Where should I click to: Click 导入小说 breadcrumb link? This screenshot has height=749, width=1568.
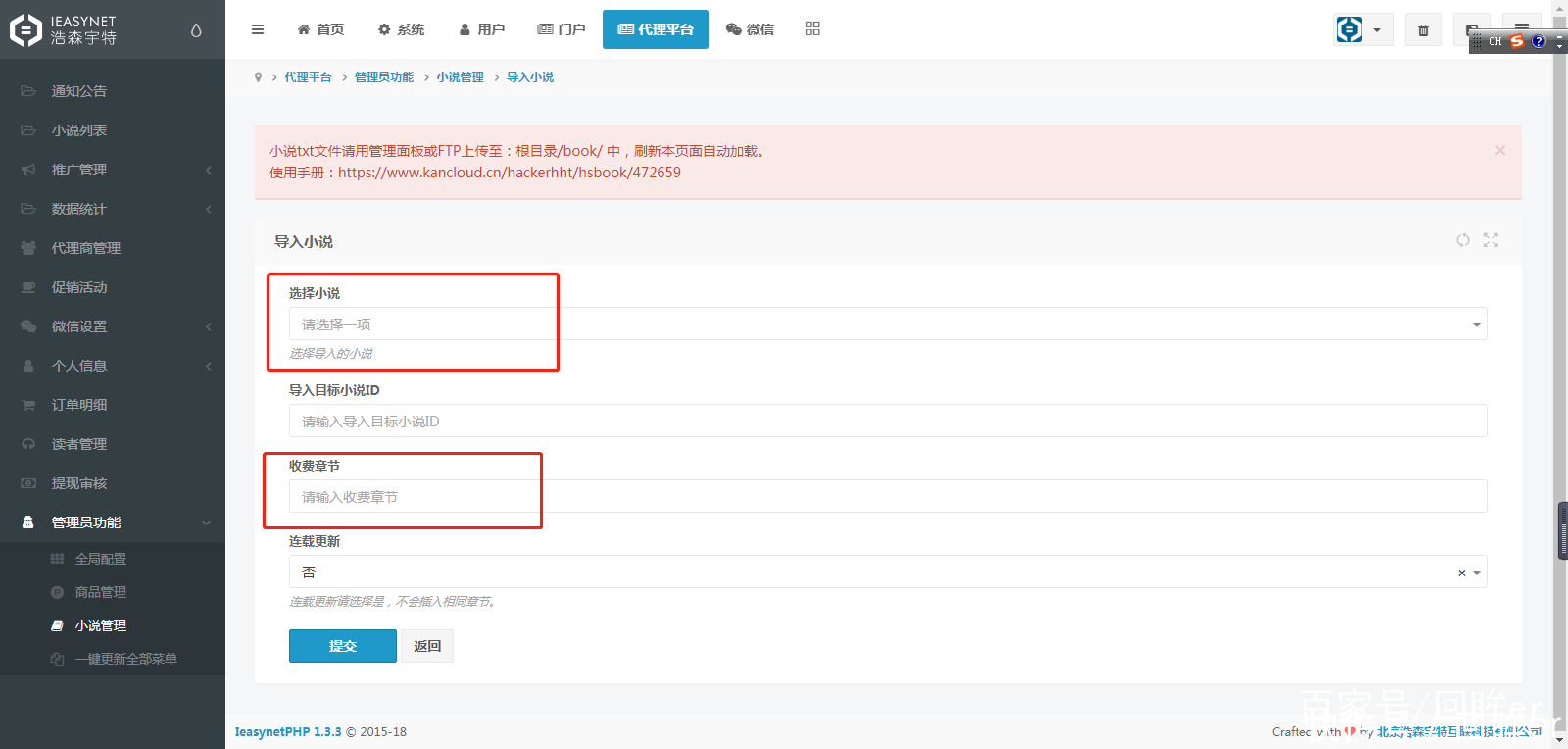[530, 77]
